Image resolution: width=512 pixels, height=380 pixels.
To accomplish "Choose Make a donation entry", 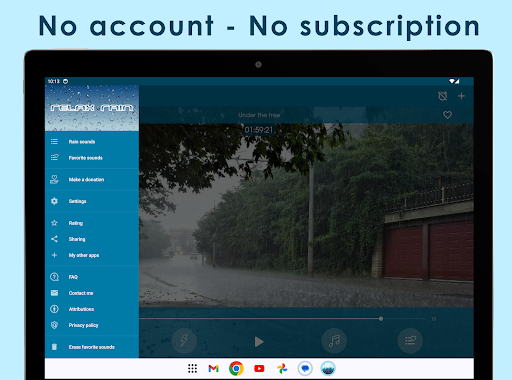I will (x=92, y=179).
